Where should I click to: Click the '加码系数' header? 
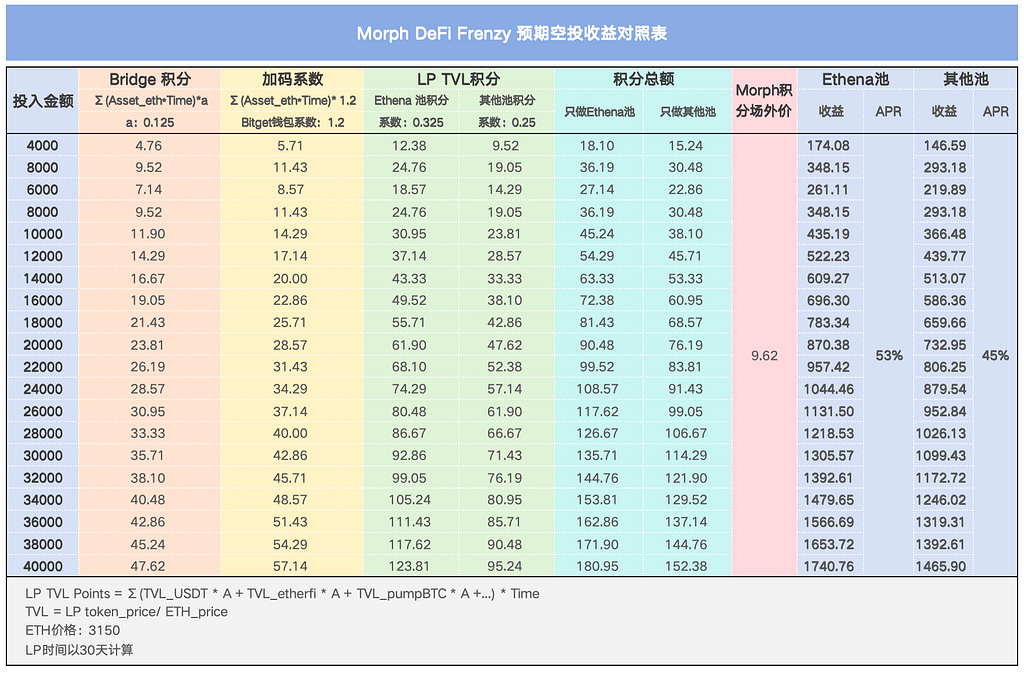[293, 79]
